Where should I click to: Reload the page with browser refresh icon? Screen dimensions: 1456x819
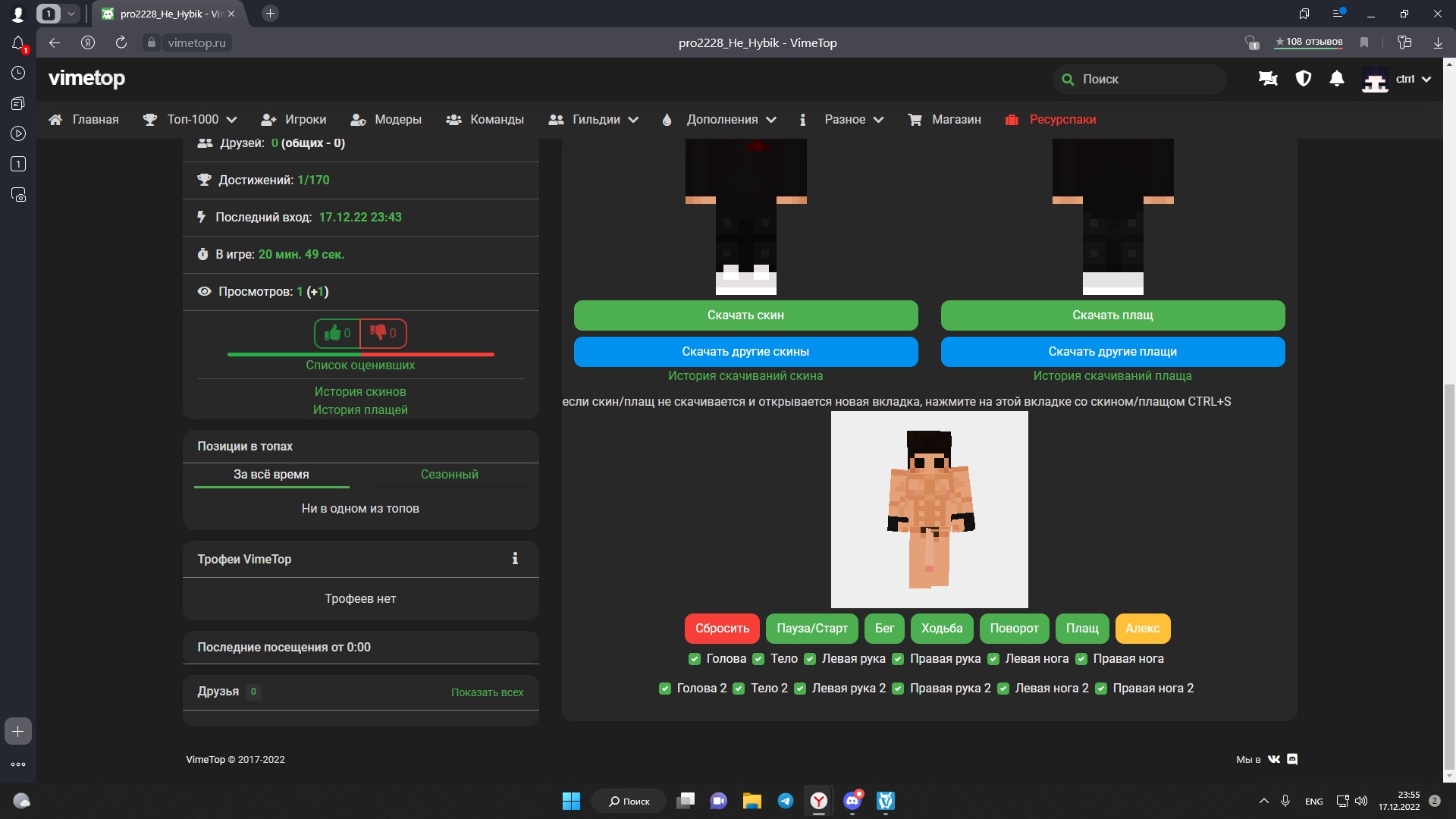click(121, 42)
